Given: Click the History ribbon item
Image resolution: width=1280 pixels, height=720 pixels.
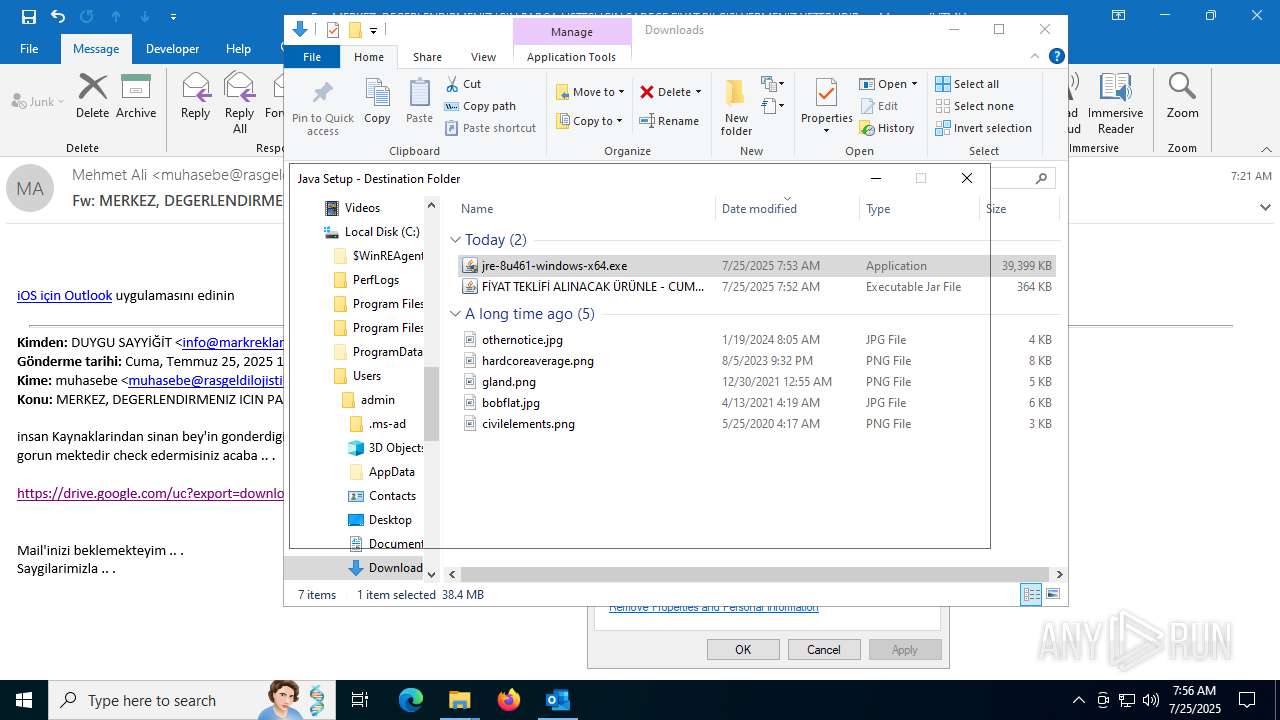Looking at the screenshot, I should (x=887, y=128).
